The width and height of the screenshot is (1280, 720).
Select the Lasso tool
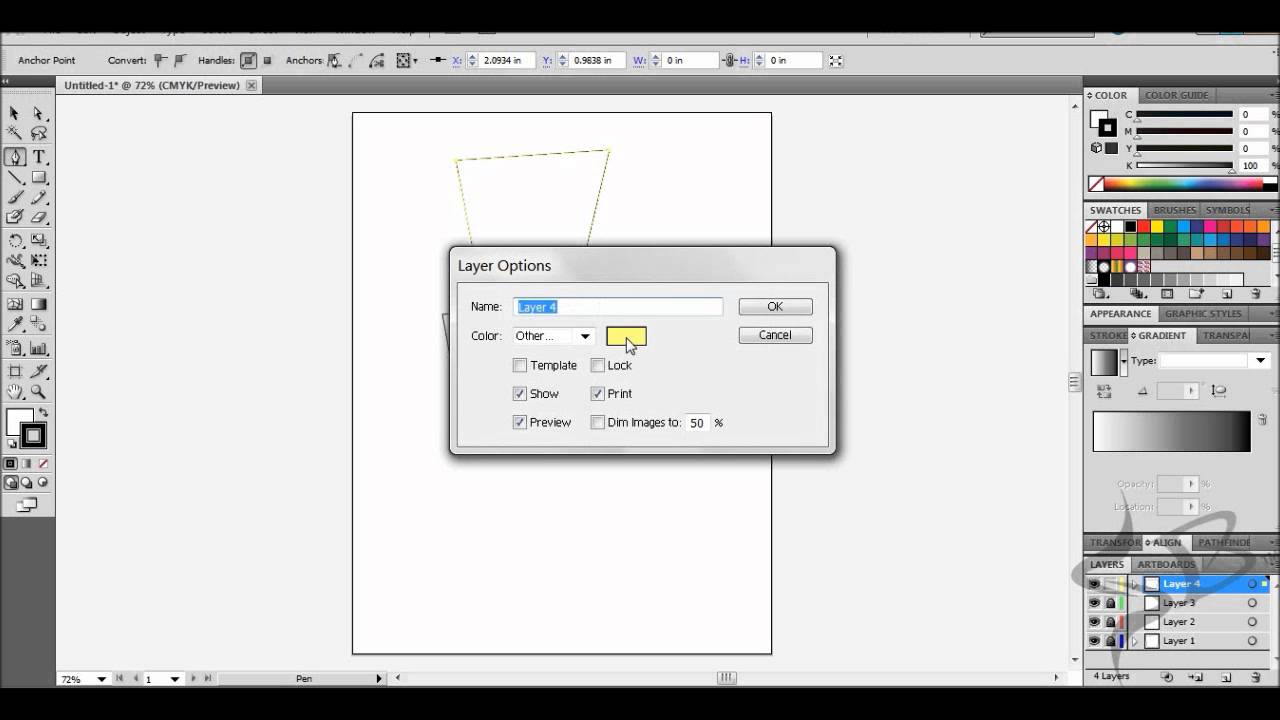(x=39, y=133)
